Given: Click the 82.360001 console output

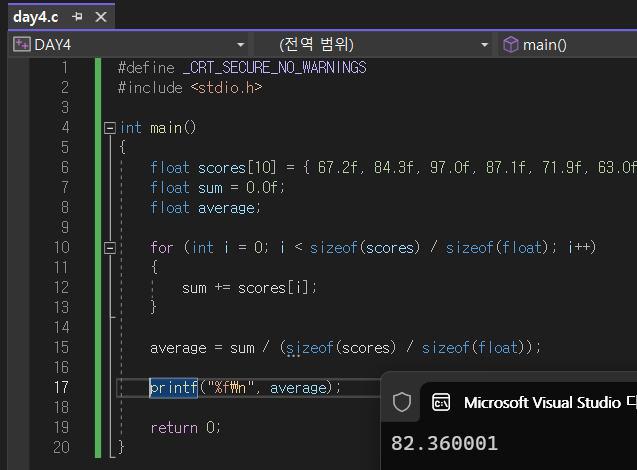Looking at the screenshot, I should [444, 443].
